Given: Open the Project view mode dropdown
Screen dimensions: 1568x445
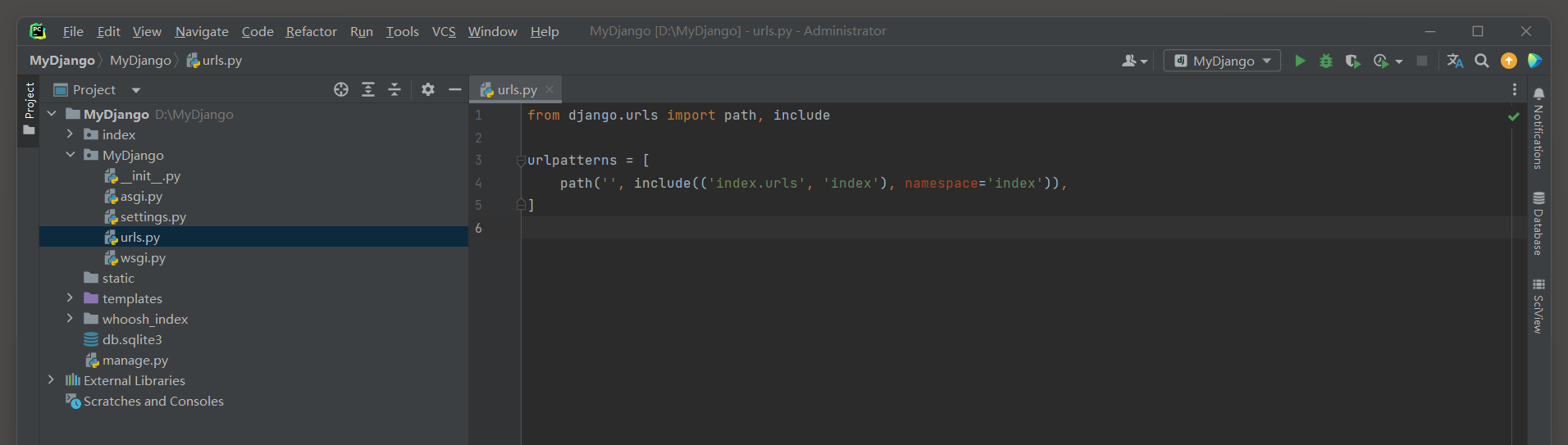Looking at the screenshot, I should tap(136, 90).
